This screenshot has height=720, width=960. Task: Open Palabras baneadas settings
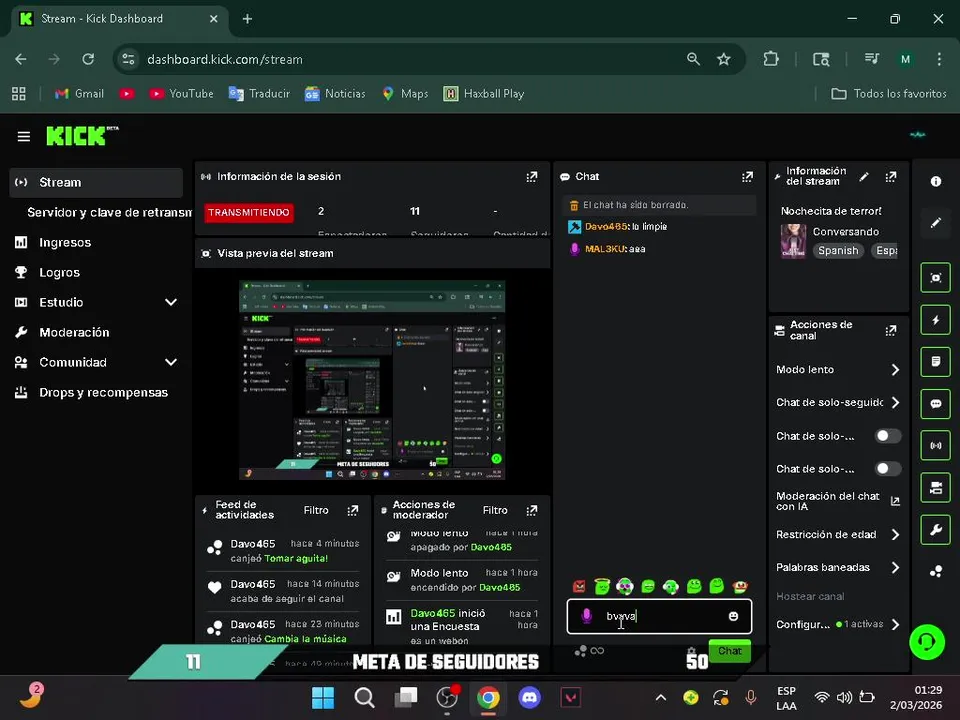(837, 568)
